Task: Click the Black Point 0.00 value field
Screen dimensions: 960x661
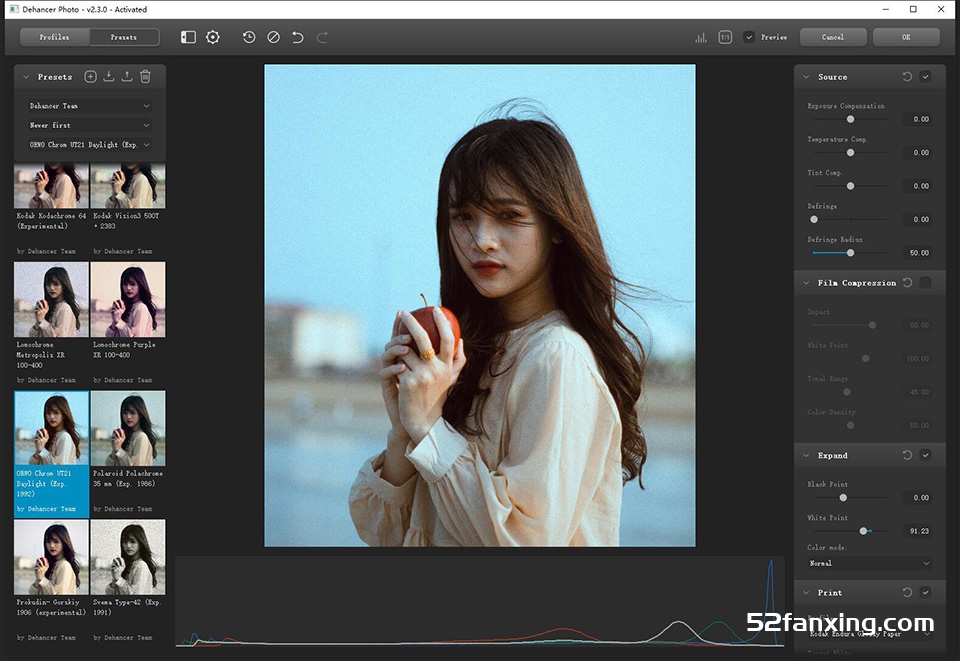Action: [x=917, y=498]
